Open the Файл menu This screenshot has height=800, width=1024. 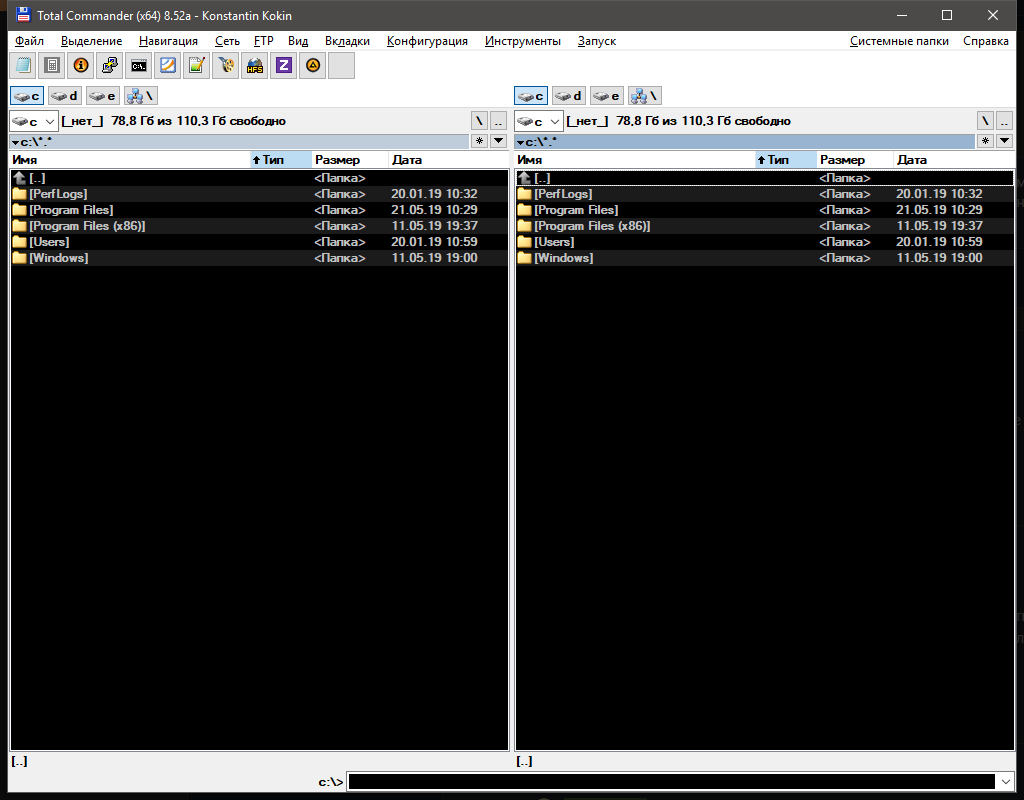[29, 40]
